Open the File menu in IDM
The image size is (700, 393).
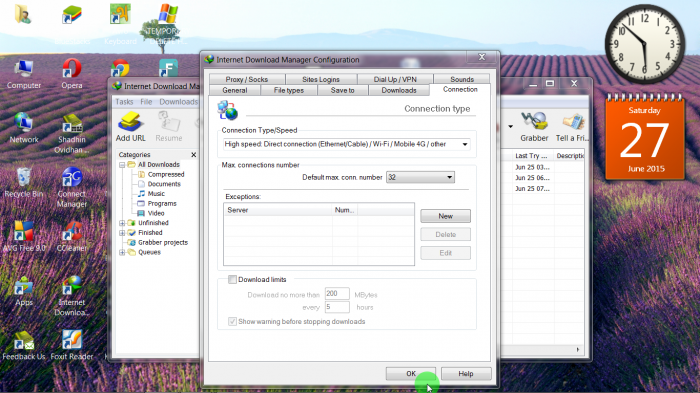click(x=146, y=102)
